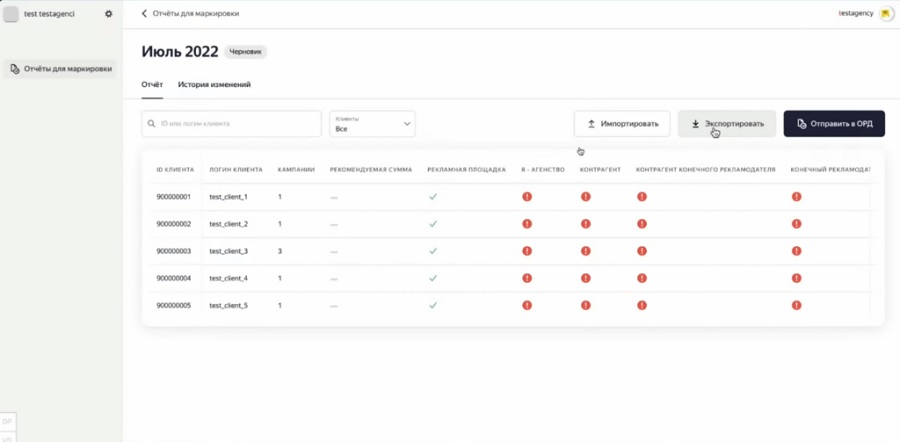Focus the ID или логин клиента search field
Image resolution: width=900 pixels, height=442 pixels.
(x=235, y=124)
